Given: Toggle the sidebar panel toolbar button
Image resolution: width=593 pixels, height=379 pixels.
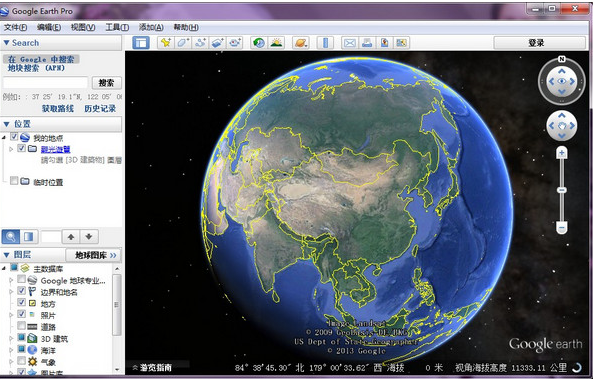Looking at the screenshot, I should pos(141,43).
